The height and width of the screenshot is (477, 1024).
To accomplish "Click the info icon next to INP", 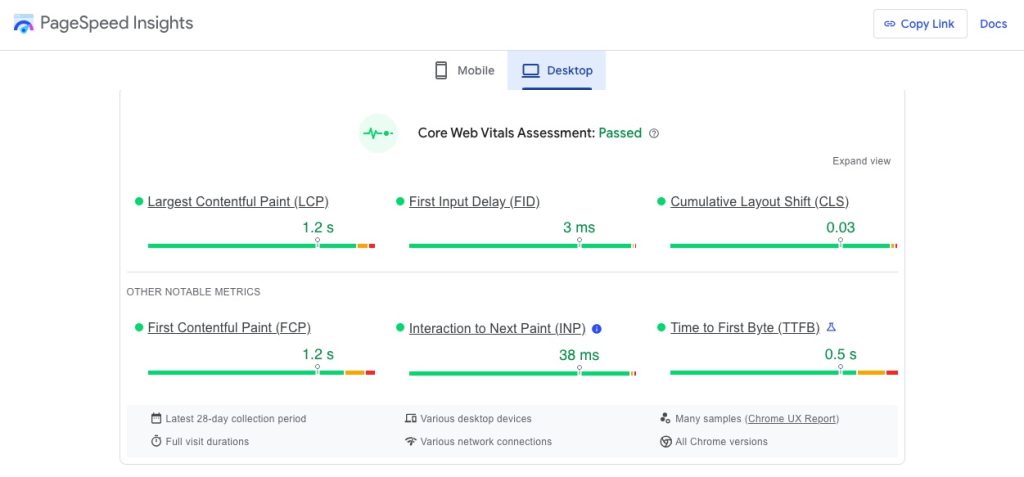I will pyautogui.click(x=596, y=329).
